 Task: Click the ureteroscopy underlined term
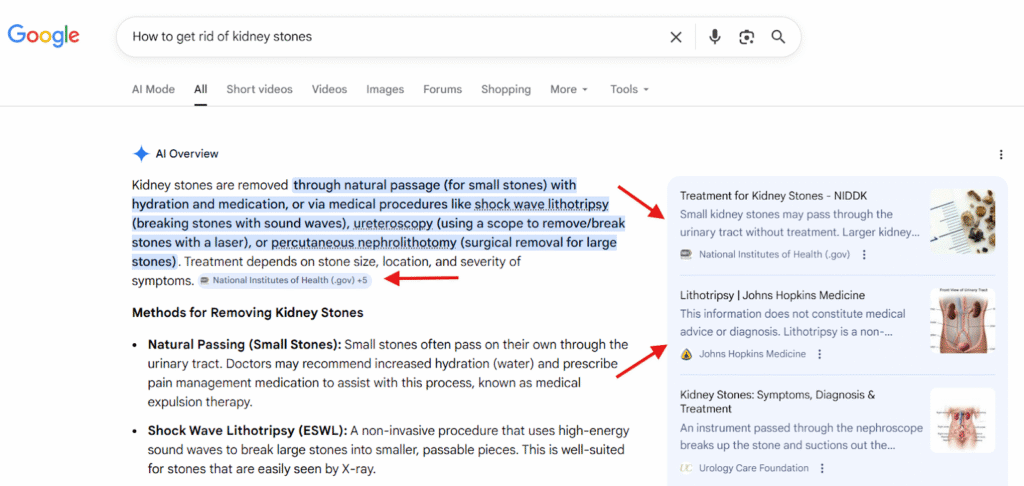click(x=393, y=224)
